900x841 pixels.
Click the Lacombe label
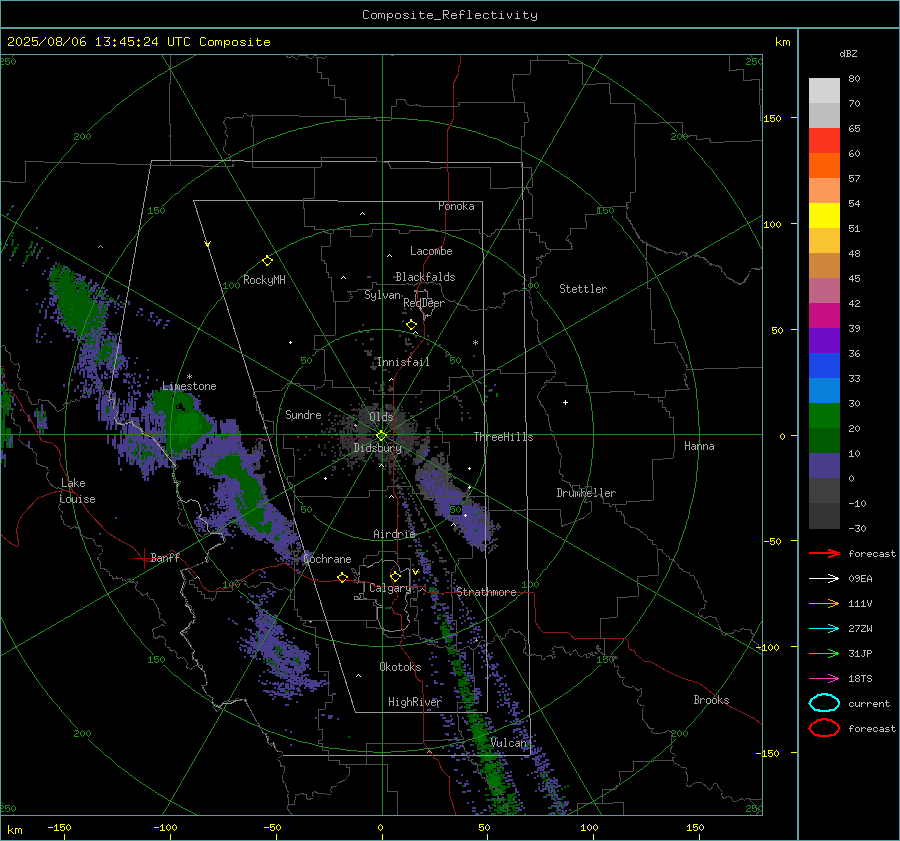[431, 251]
